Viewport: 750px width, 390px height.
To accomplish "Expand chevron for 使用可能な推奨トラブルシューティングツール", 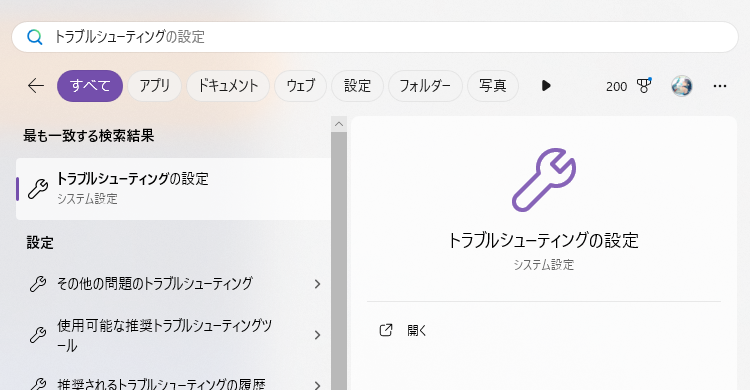I will tap(317, 335).
